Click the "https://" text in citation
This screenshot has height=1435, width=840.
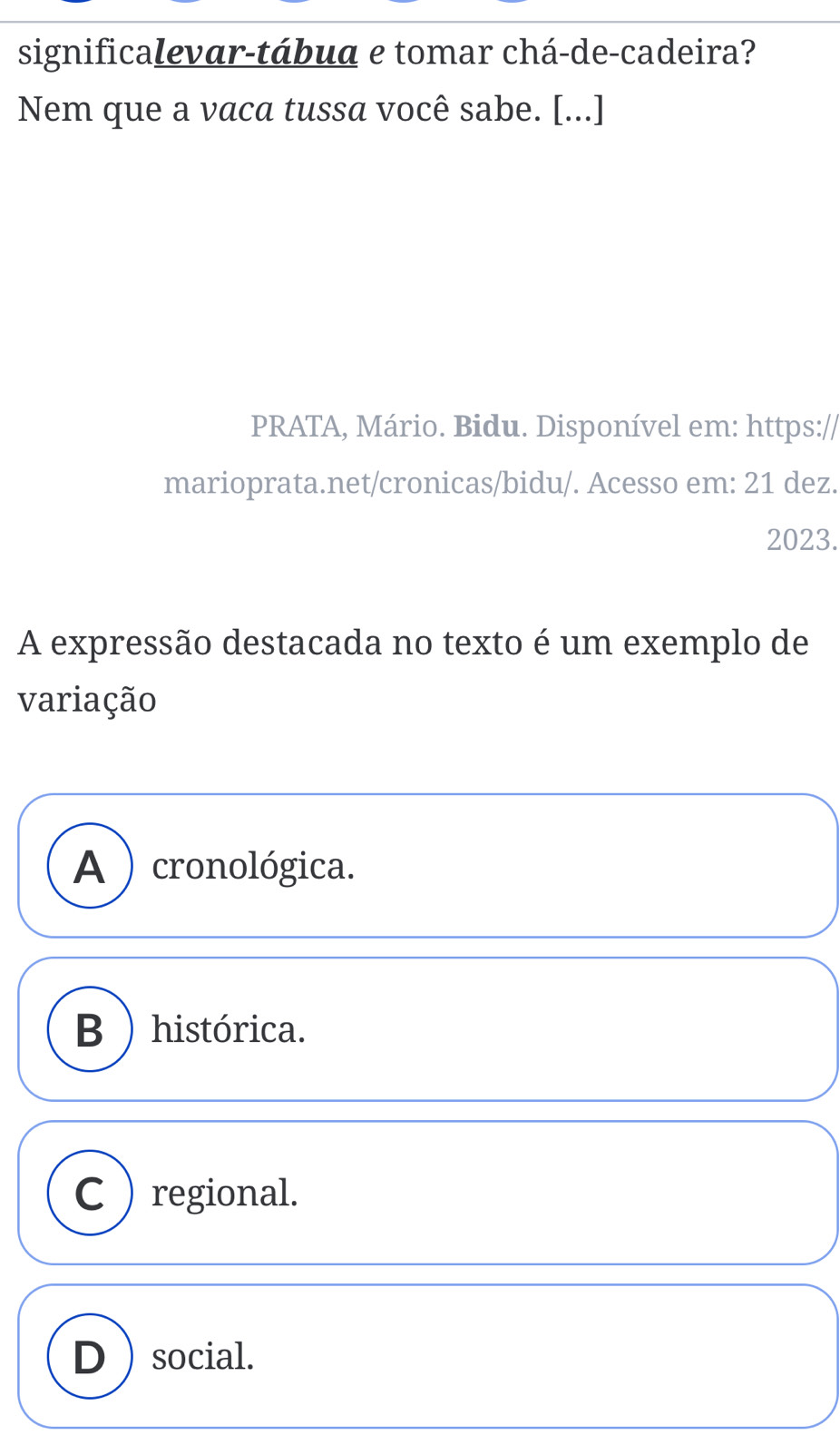[x=792, y=426]
